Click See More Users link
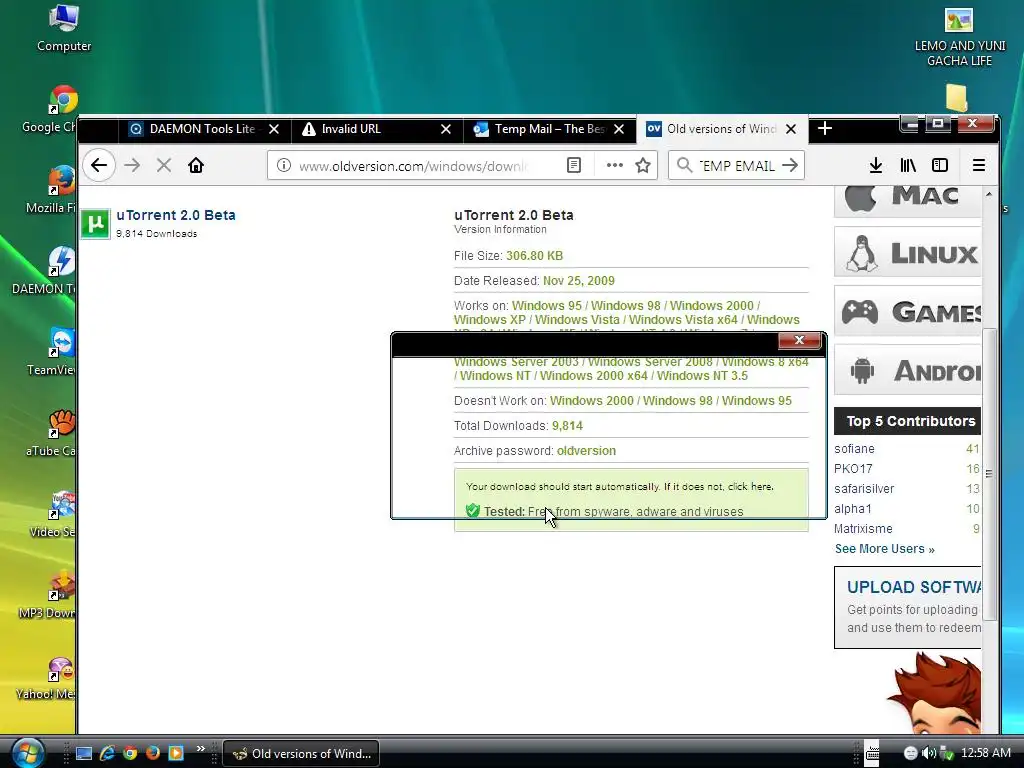Viewport: 1024px width, 768px height. pos(884,549)
